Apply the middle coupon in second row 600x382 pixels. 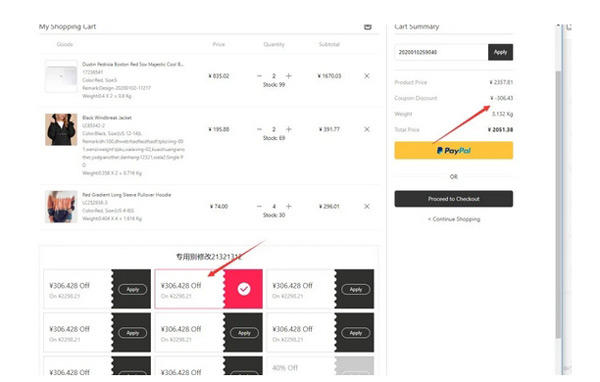click(x=244, y=333)
